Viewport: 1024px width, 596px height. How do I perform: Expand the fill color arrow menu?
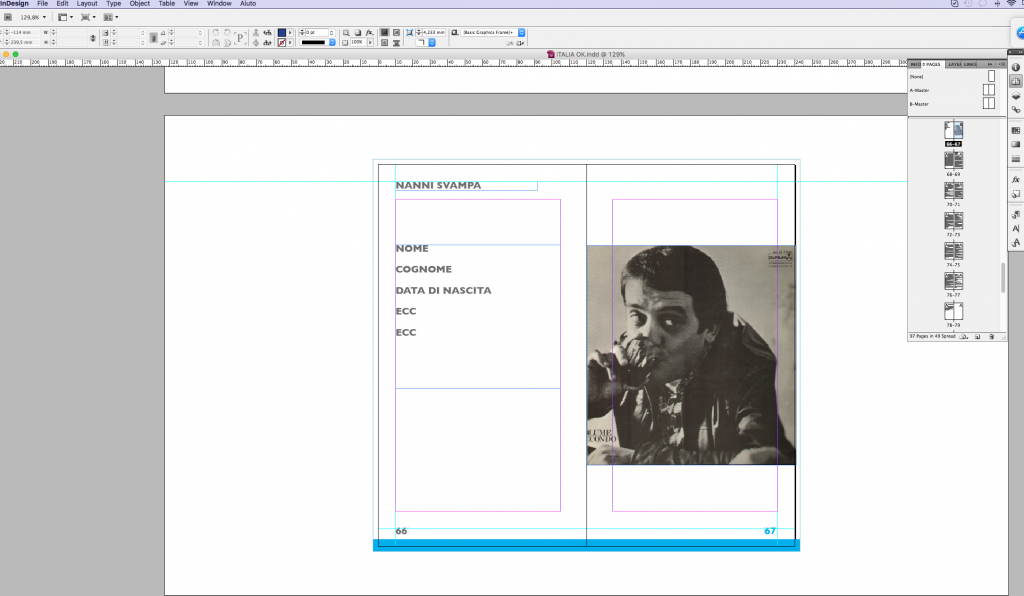tap(290, 33)
